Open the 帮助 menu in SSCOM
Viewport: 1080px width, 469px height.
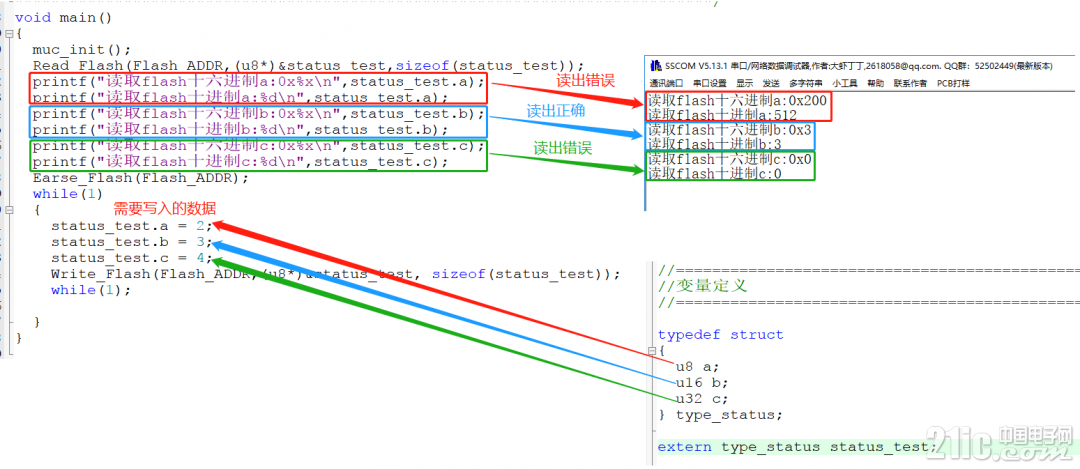pyautogui.click(x=875, y=83)
